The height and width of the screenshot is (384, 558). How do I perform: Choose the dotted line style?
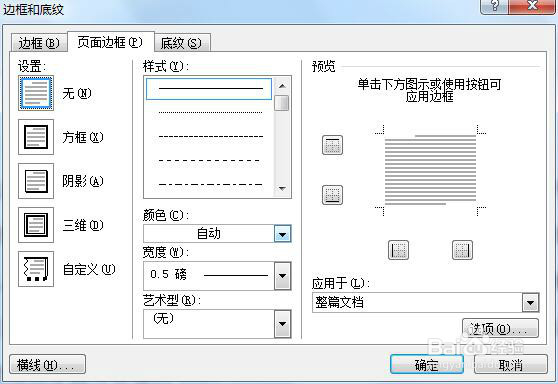point(210,112)
